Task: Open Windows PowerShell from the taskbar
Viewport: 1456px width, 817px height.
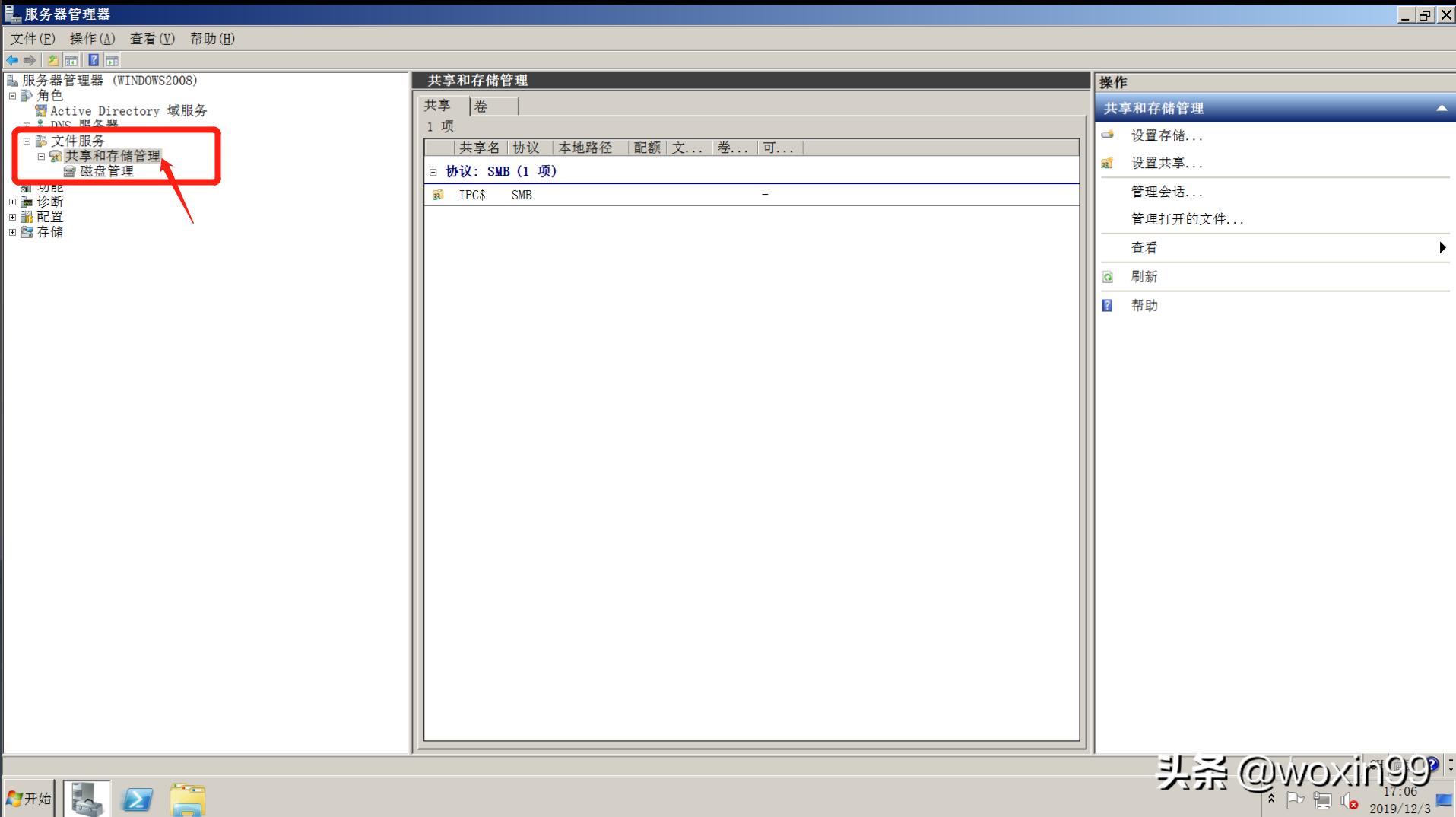Action: [x=136, y=798]
